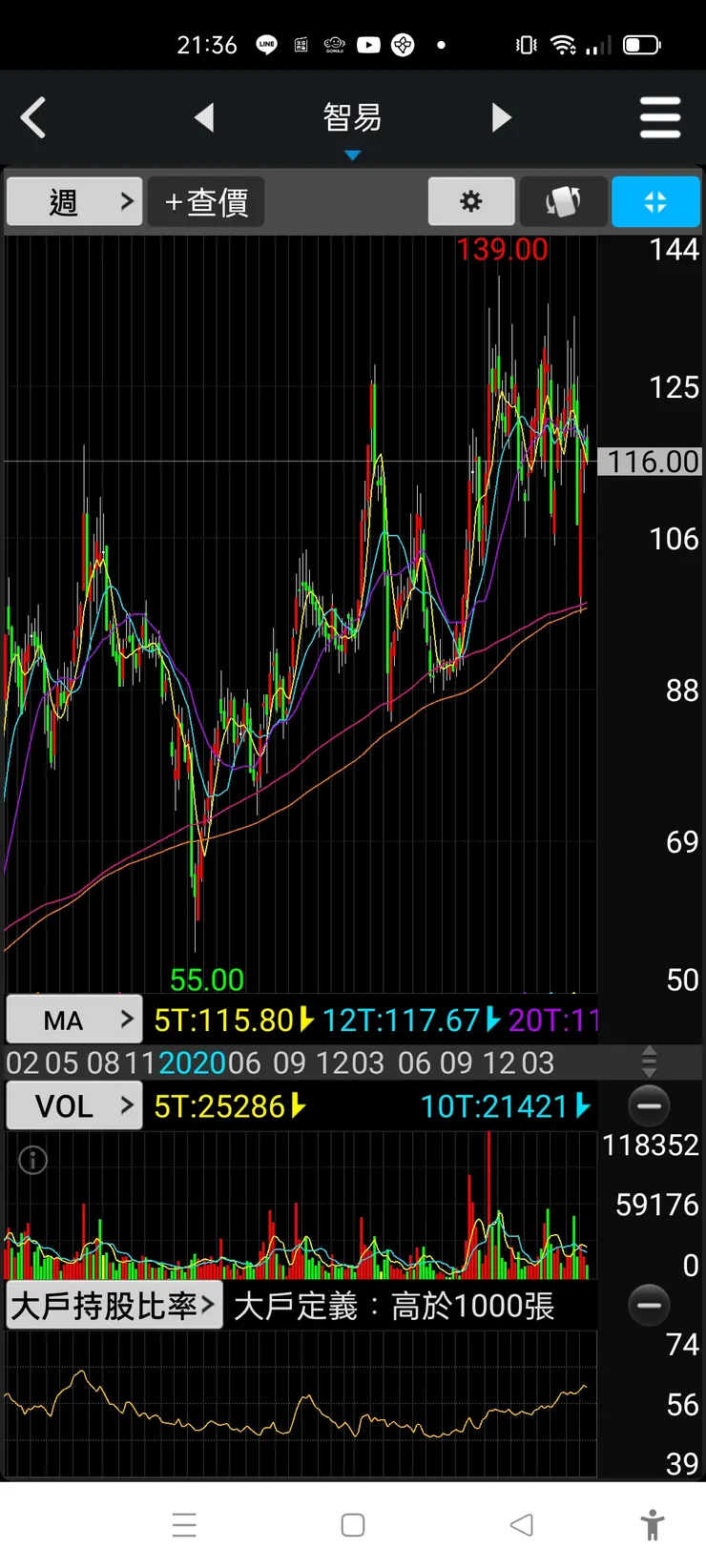Switch to next stock with right triangle
Image resolution: width=706 pixels, height=1568 pixels.
click(501, 118)
